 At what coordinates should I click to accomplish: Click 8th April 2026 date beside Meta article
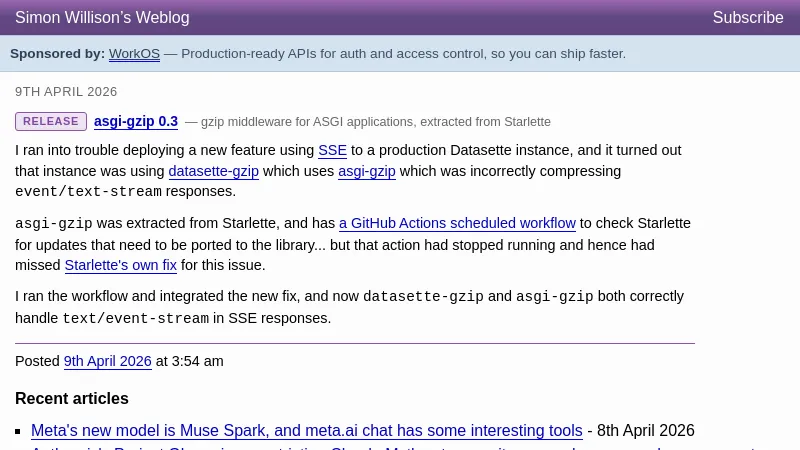click(645, 431)
